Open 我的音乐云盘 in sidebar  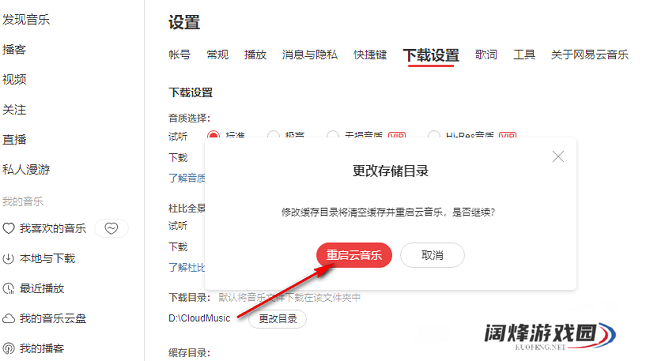[x=53, y=318]
